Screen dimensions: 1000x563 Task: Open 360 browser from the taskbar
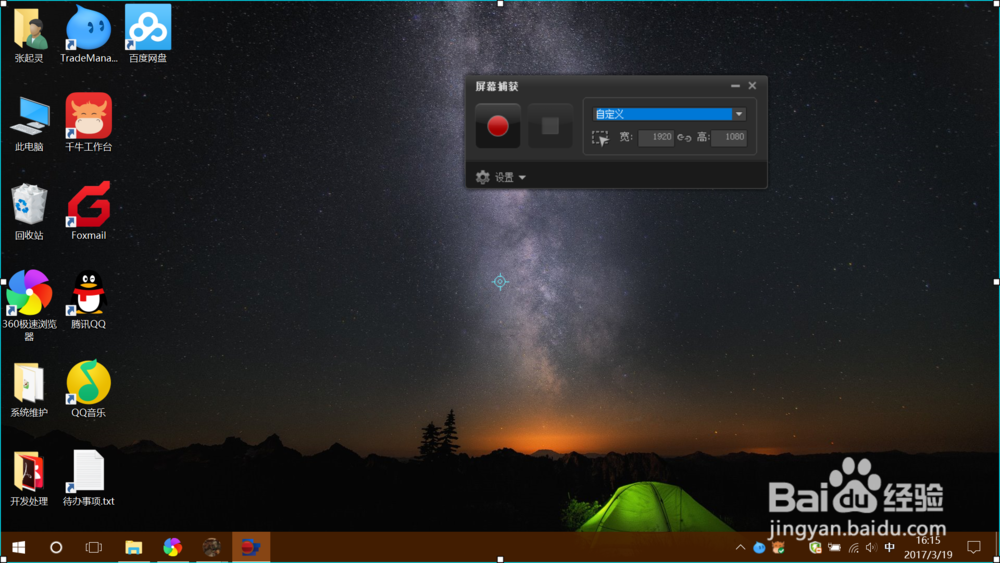(172, 547)
